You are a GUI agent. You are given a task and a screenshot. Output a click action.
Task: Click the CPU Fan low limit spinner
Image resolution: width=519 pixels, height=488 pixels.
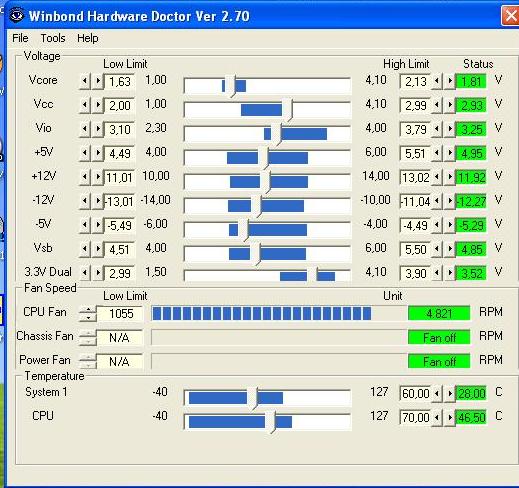click(88, 313)
